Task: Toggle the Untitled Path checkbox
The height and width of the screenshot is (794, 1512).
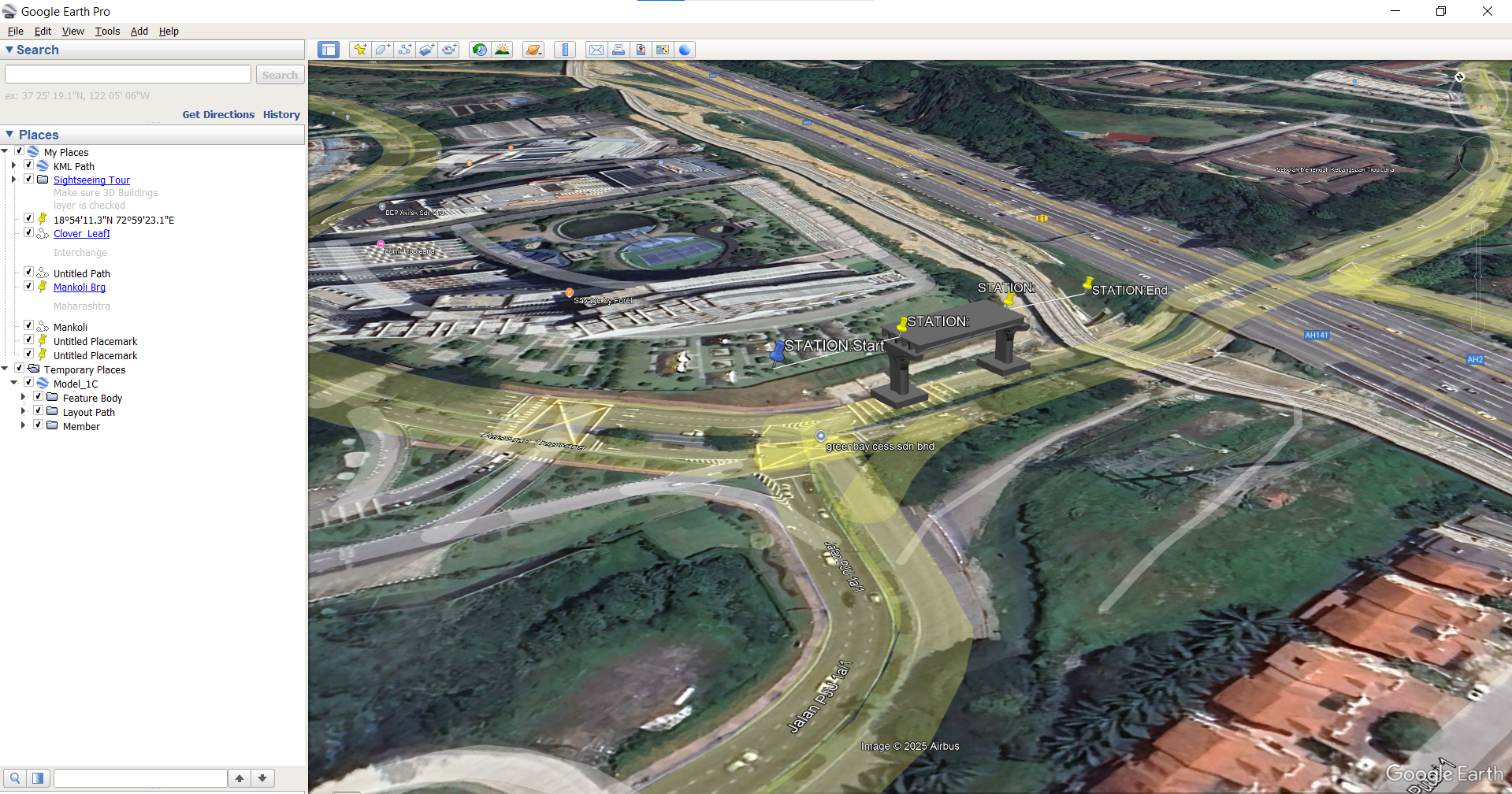Action: (28, 272)
